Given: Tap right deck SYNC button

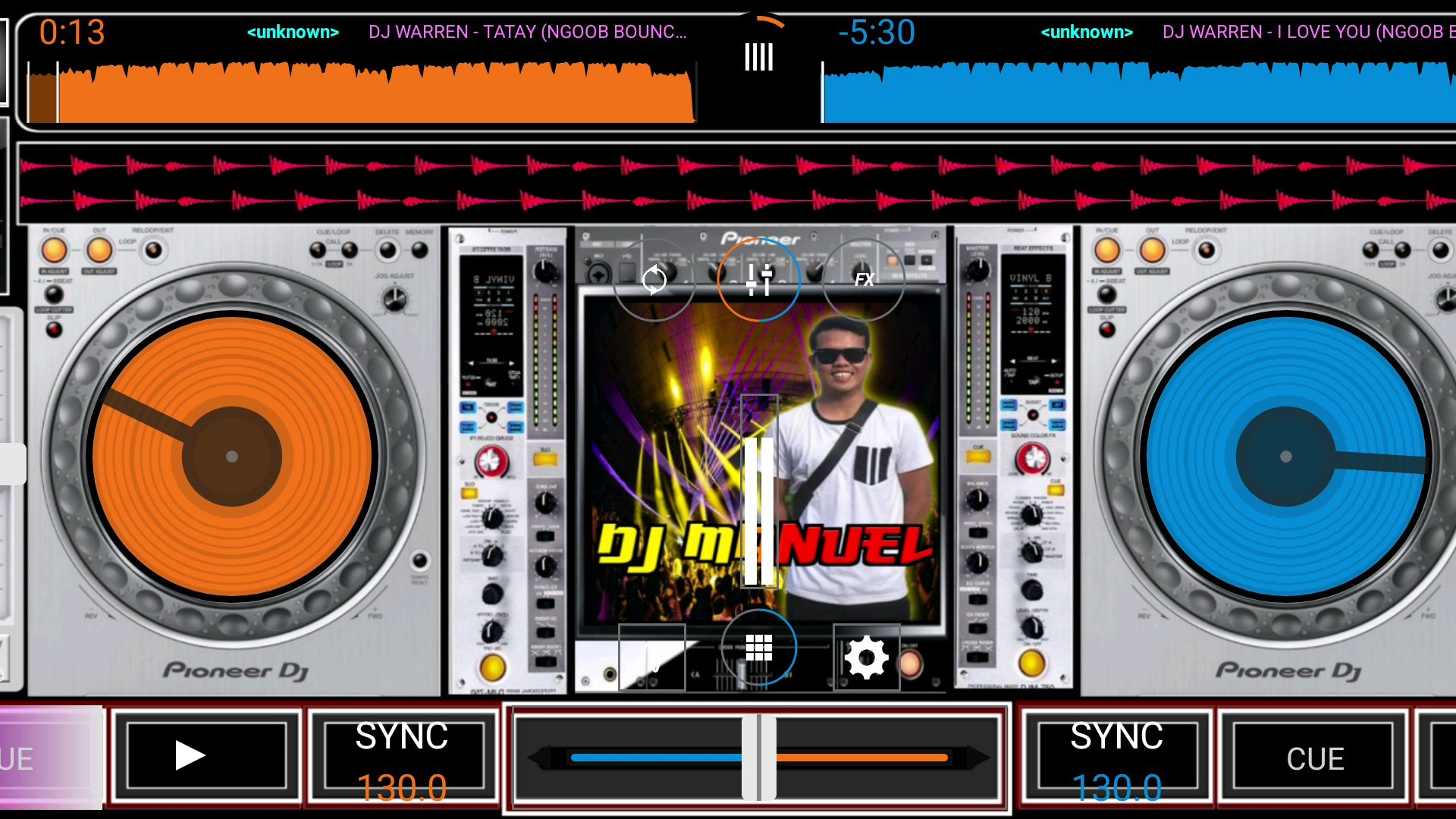Looking at the screenshot, I should (1117, 758).
